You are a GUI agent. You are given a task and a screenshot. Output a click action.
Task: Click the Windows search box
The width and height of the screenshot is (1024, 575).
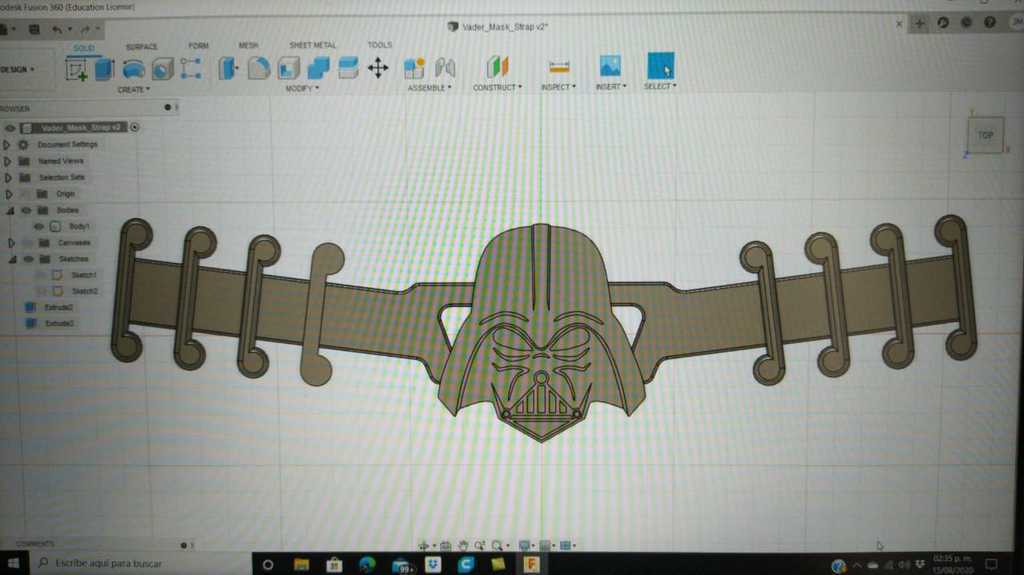coord(140,563)
